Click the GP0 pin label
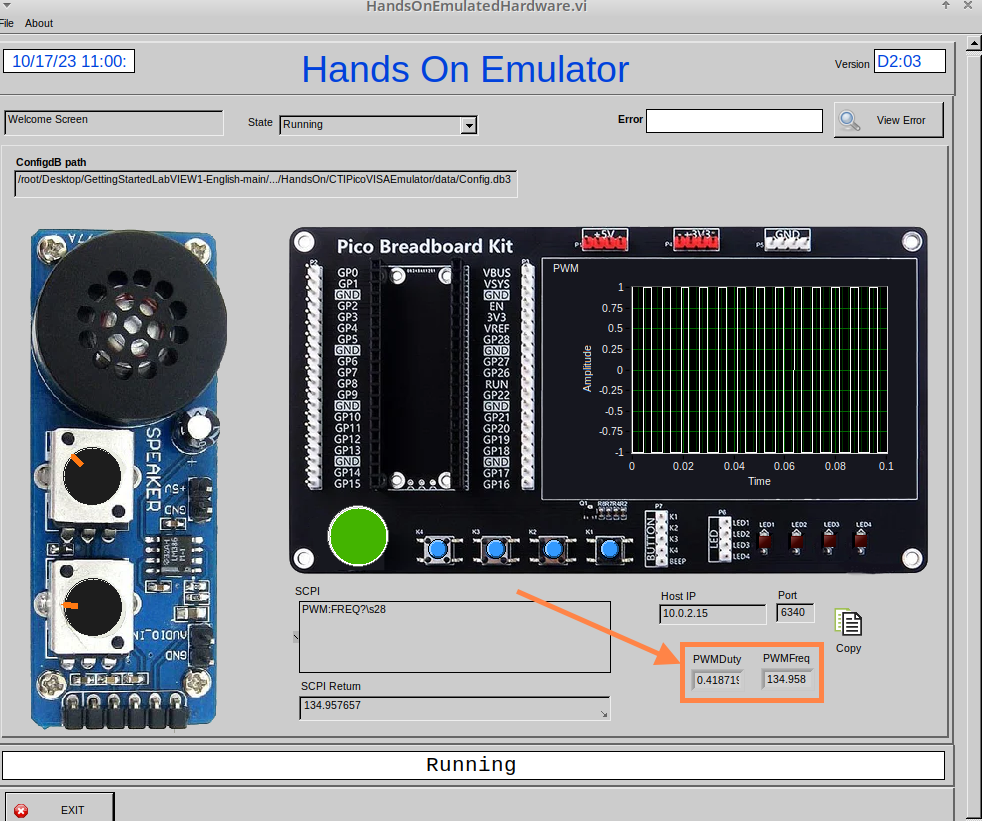The width and height of the screenshot is (982, 821). pyautogui.click(x=348, y=273)
